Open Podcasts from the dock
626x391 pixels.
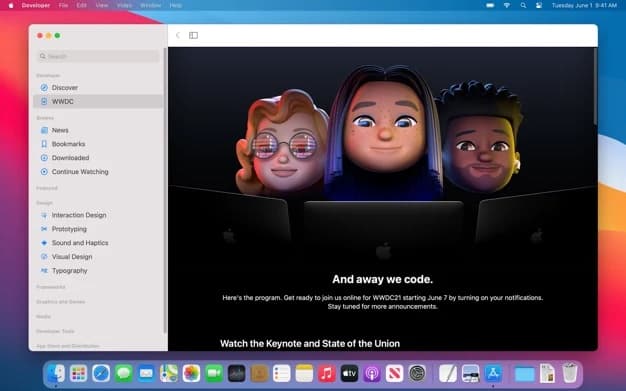click(372, 374)
